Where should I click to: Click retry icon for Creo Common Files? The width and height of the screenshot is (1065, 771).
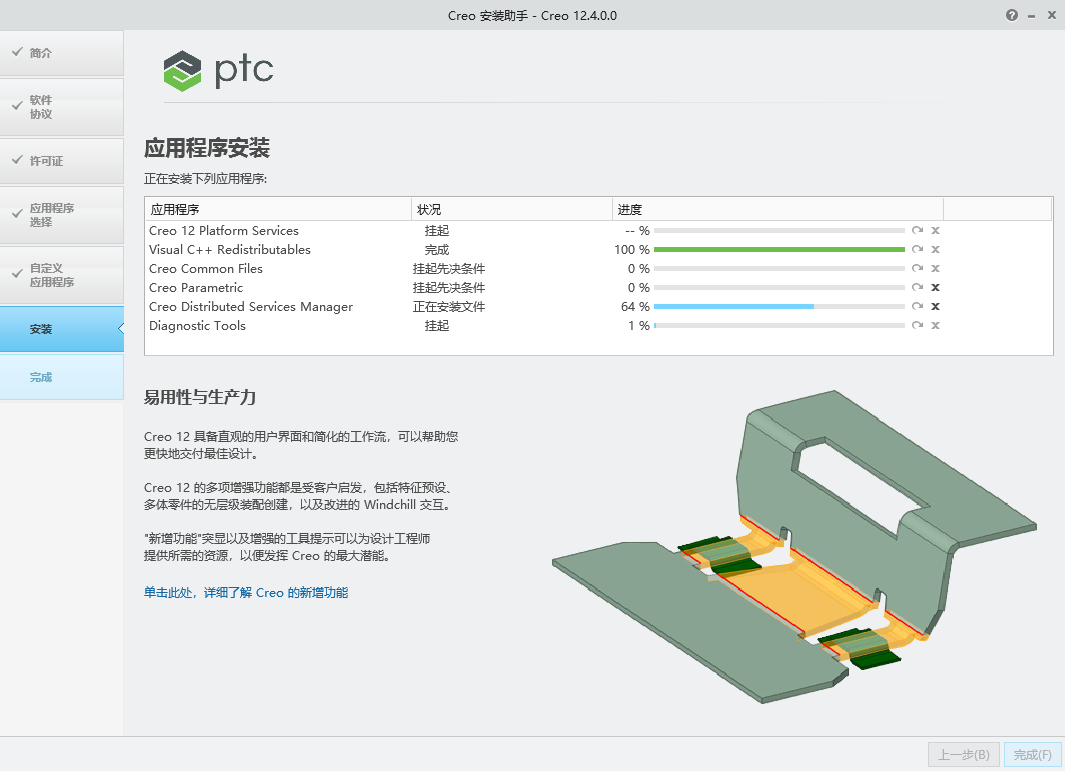[x=917, y=269]
